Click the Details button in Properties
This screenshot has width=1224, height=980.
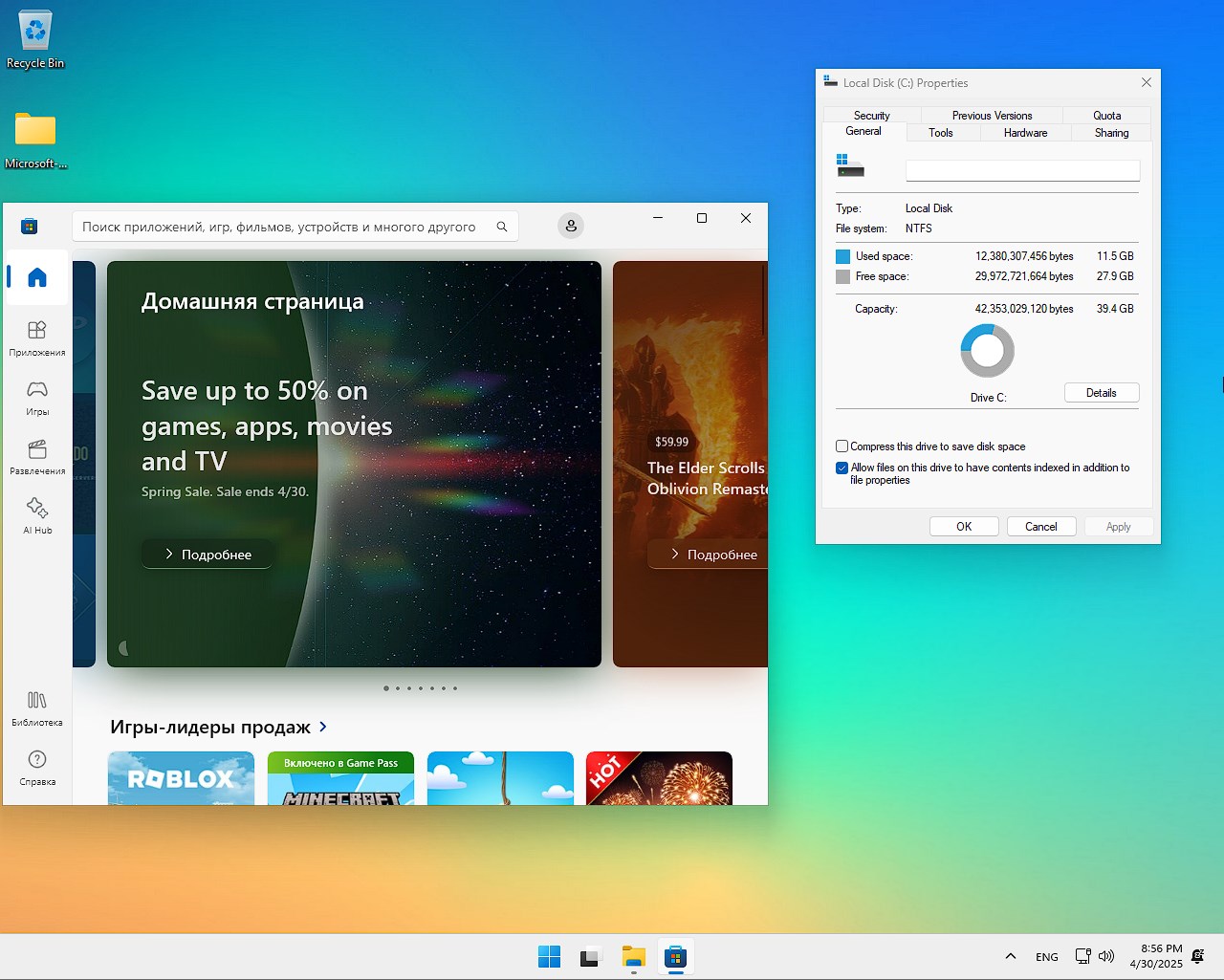[x=1102, y=393]
